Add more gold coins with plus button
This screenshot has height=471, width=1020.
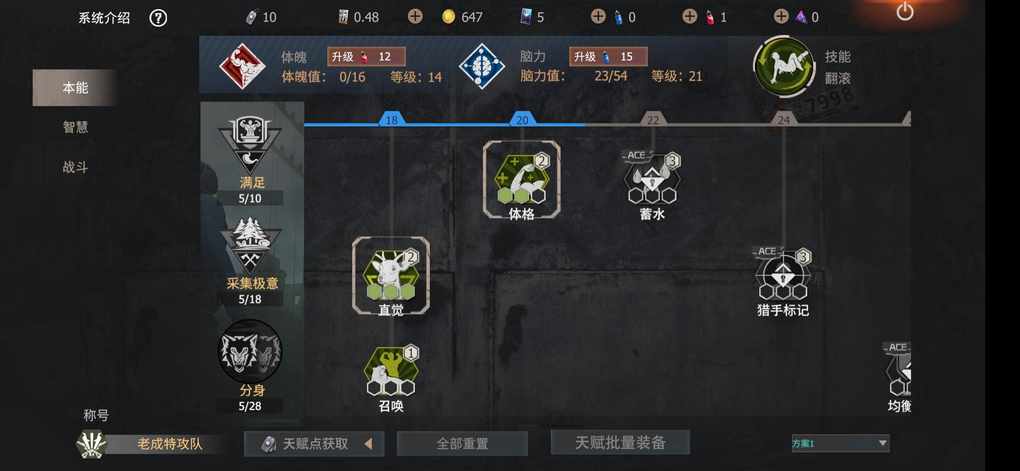tap(415, 17)
